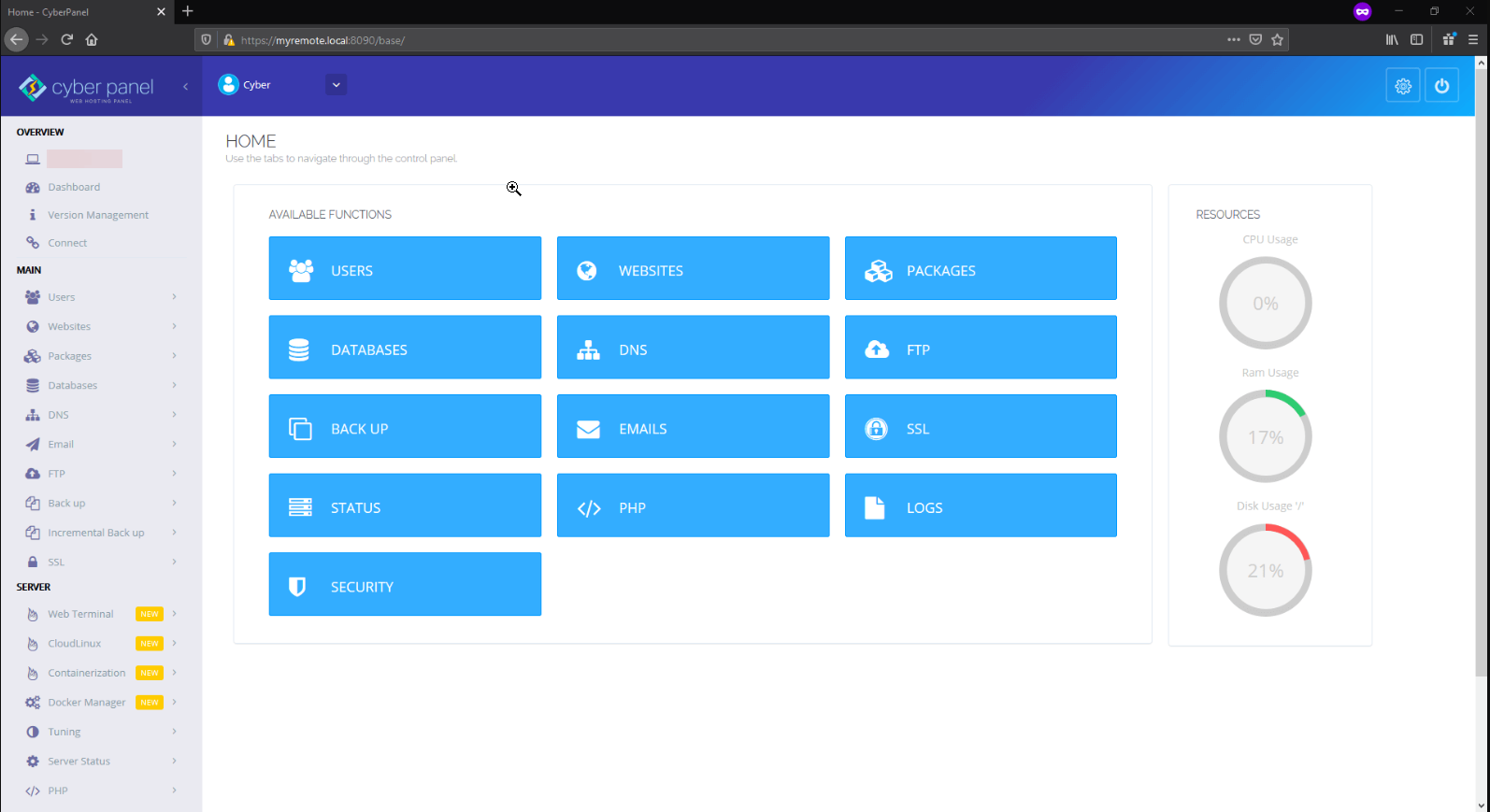Click the Tuning half-circle icon

(x=33, y=732)
